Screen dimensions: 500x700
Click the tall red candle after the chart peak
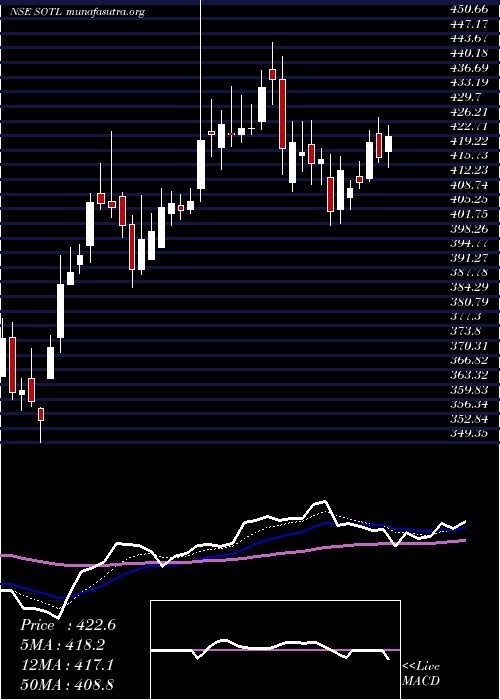point(282,114)
